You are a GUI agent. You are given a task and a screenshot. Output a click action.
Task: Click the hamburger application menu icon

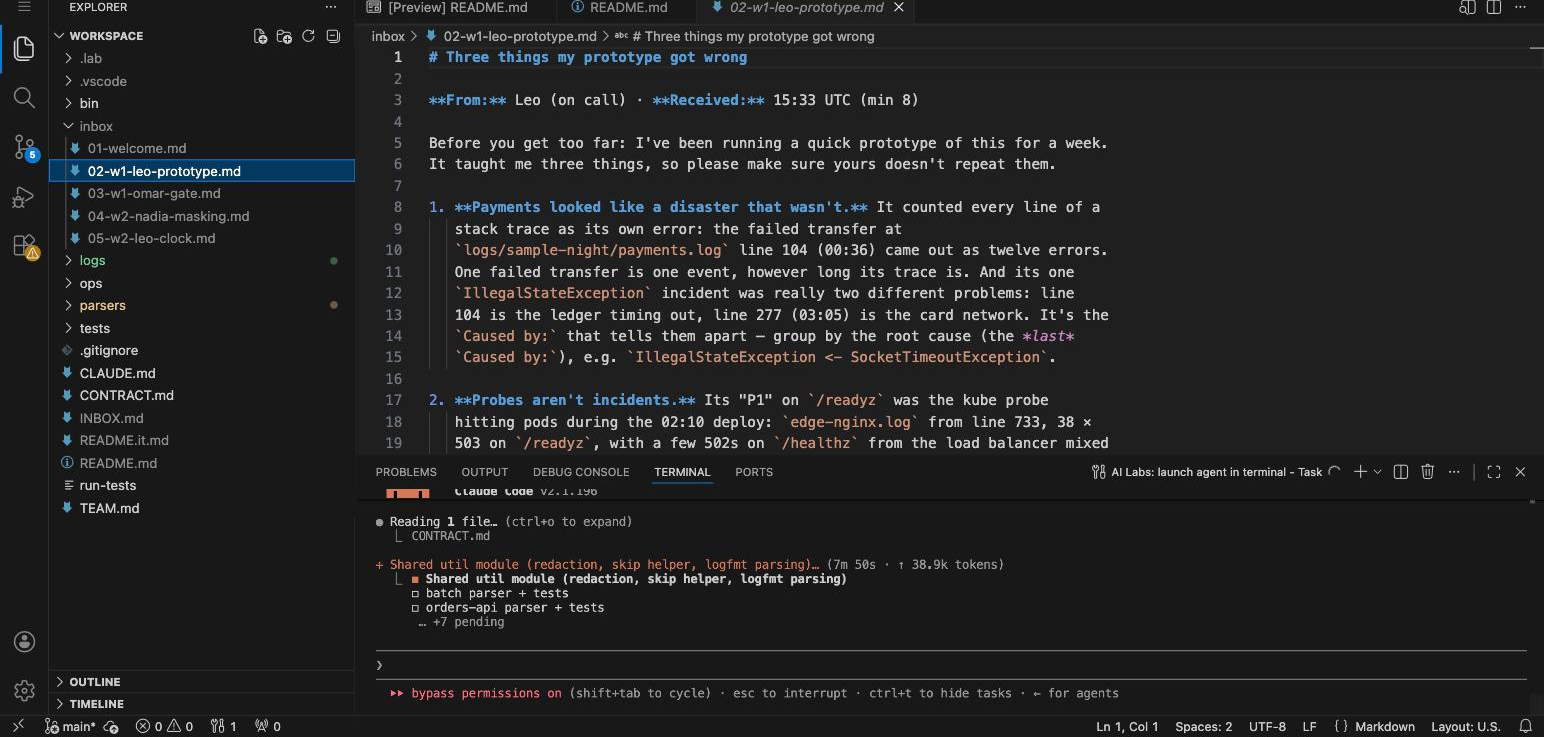(24, 7)
